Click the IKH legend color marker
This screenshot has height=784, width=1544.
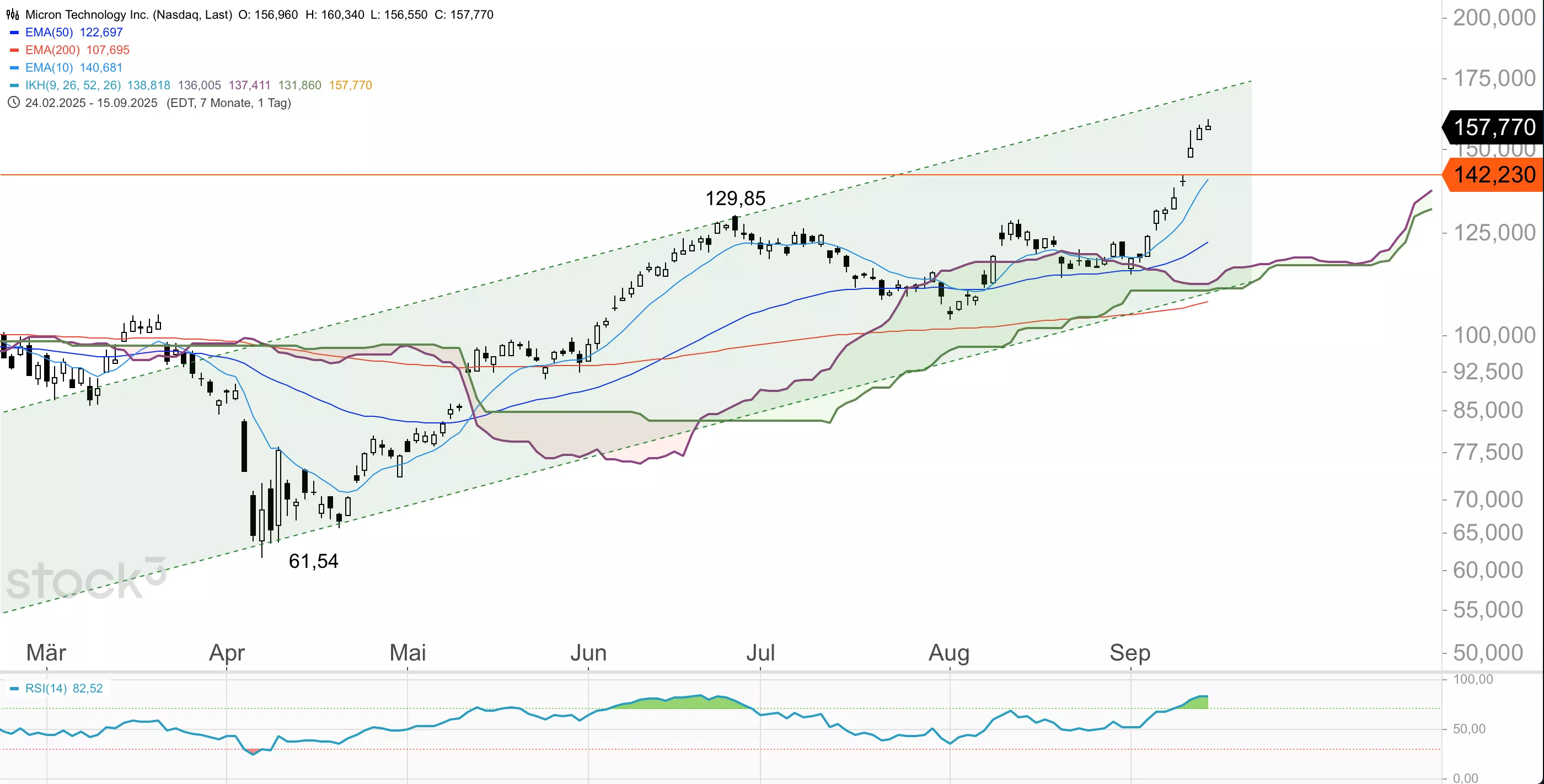point(14,85)
